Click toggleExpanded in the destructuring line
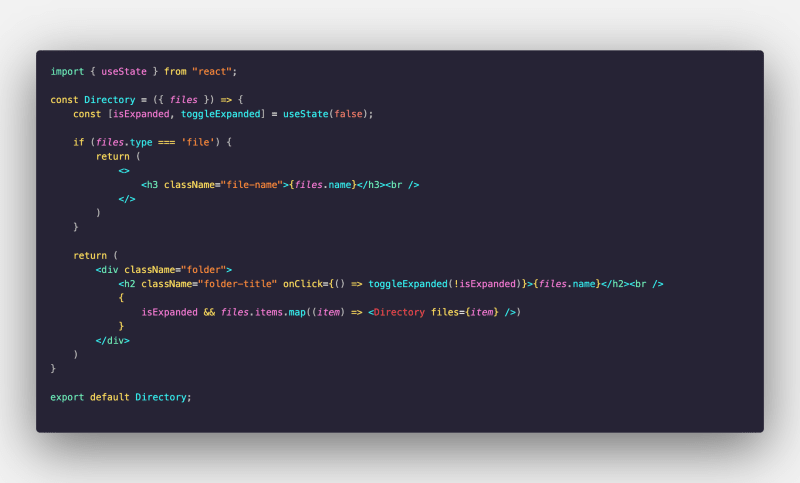Screen dimensions: 800x483 click(221, 114)
